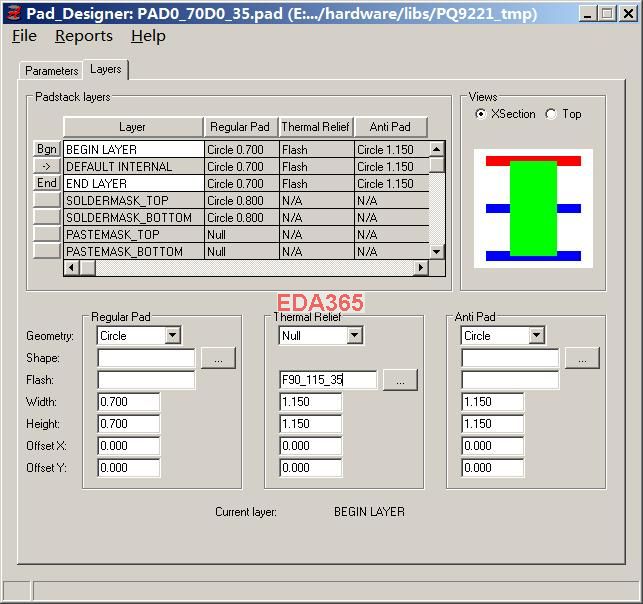
Task: Click the Regular Pad Flash field
Action: click(146, 380)
